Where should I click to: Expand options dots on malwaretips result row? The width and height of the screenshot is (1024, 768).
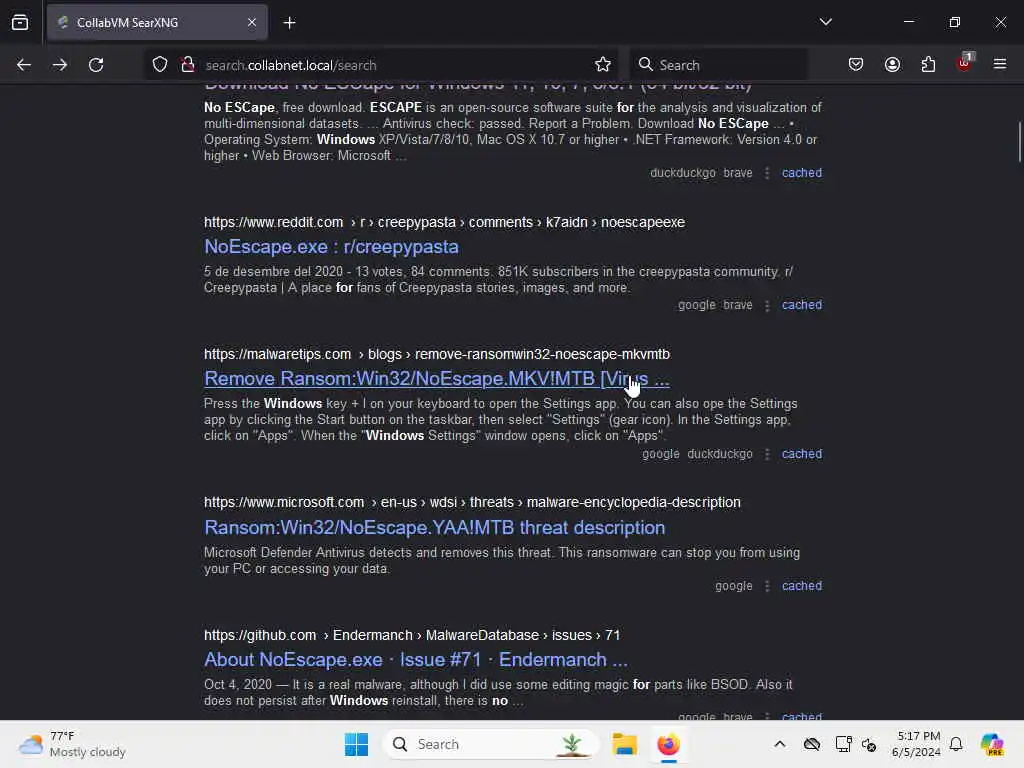(x=767, y=454)
